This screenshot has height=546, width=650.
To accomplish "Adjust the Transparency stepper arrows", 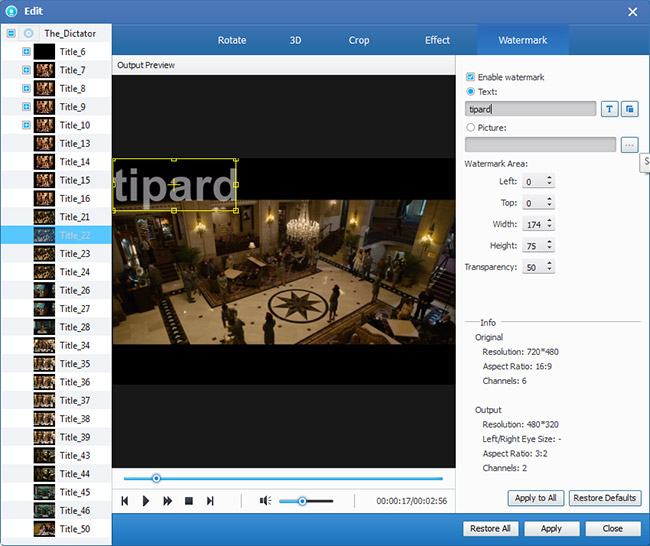I will point(549,267).
